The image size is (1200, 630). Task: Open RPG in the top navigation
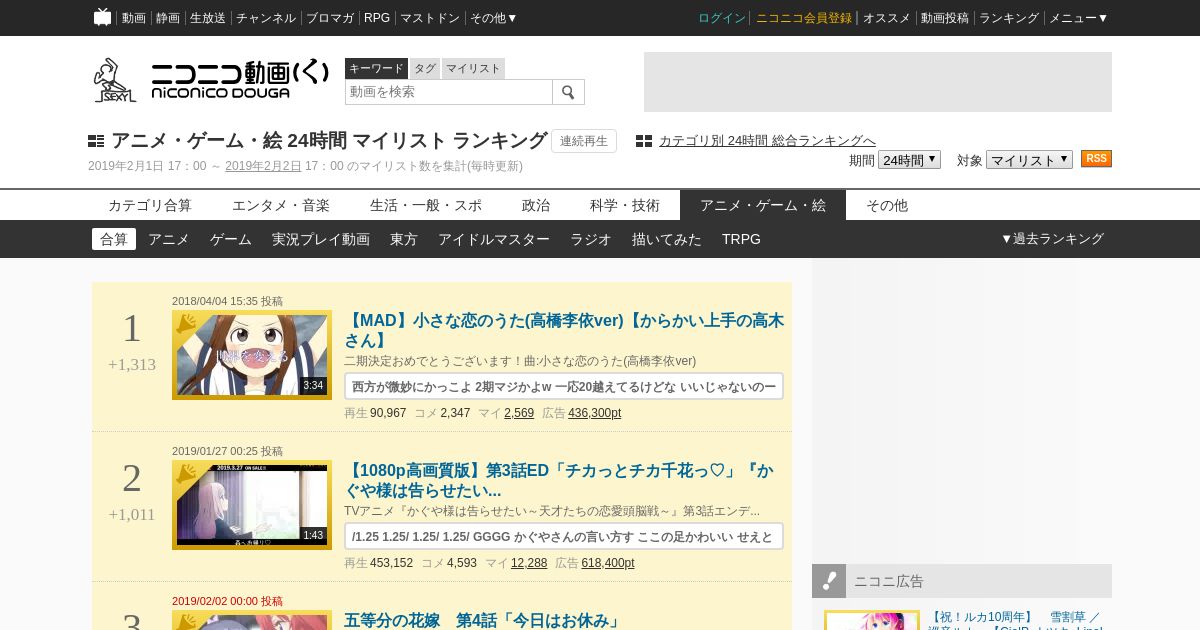pos(377,18)
